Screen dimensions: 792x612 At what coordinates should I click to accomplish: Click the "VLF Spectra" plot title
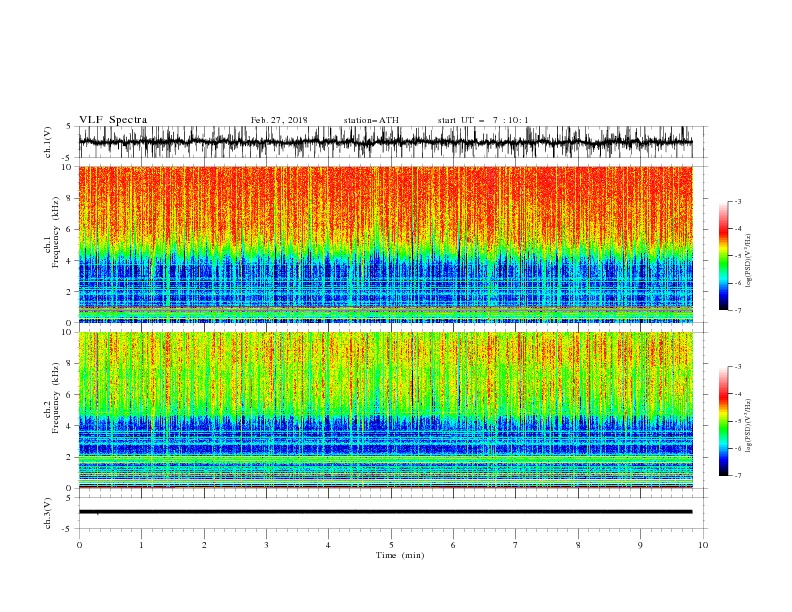coord(113,120)
